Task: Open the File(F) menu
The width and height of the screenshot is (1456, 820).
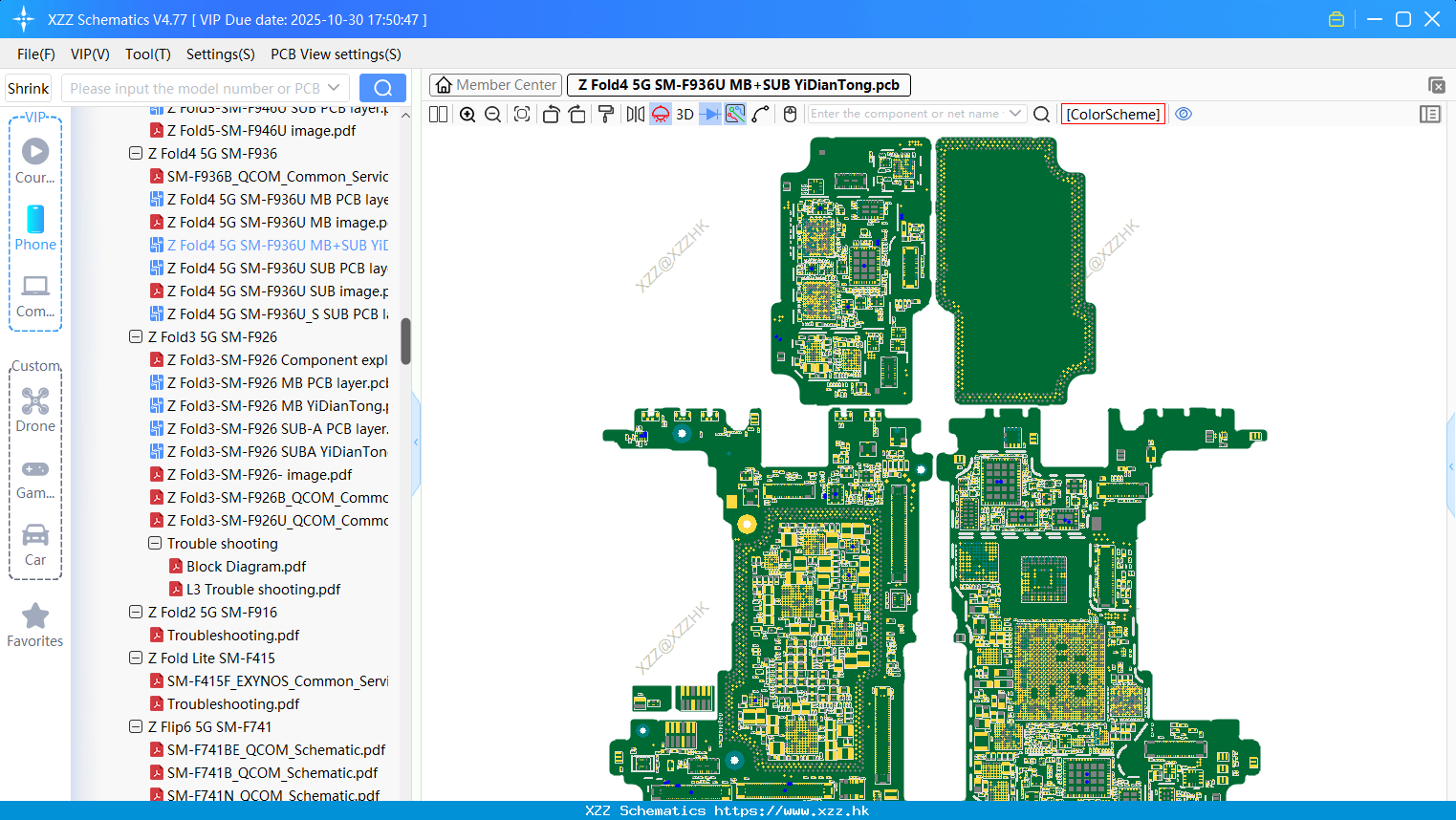Action: coord(36,54)
